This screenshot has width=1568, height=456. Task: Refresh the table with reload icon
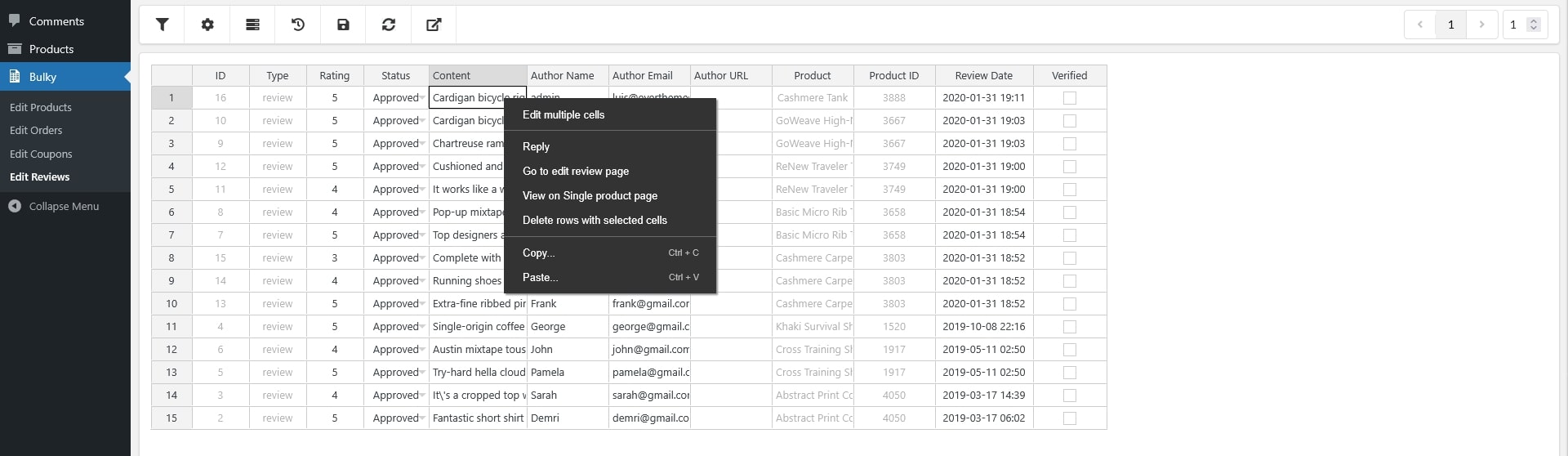[x=389, y=25]
